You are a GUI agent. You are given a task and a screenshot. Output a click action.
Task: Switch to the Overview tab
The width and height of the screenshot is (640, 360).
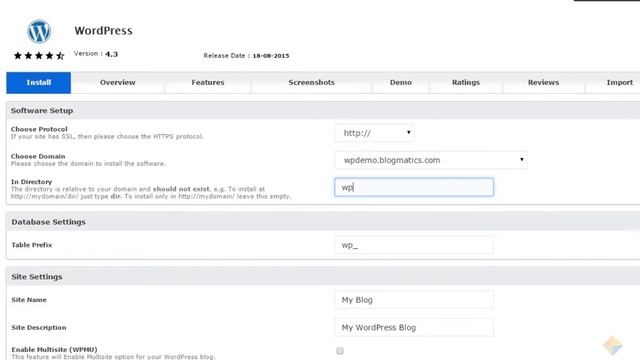pyautogui.click(x=118, y=82)
